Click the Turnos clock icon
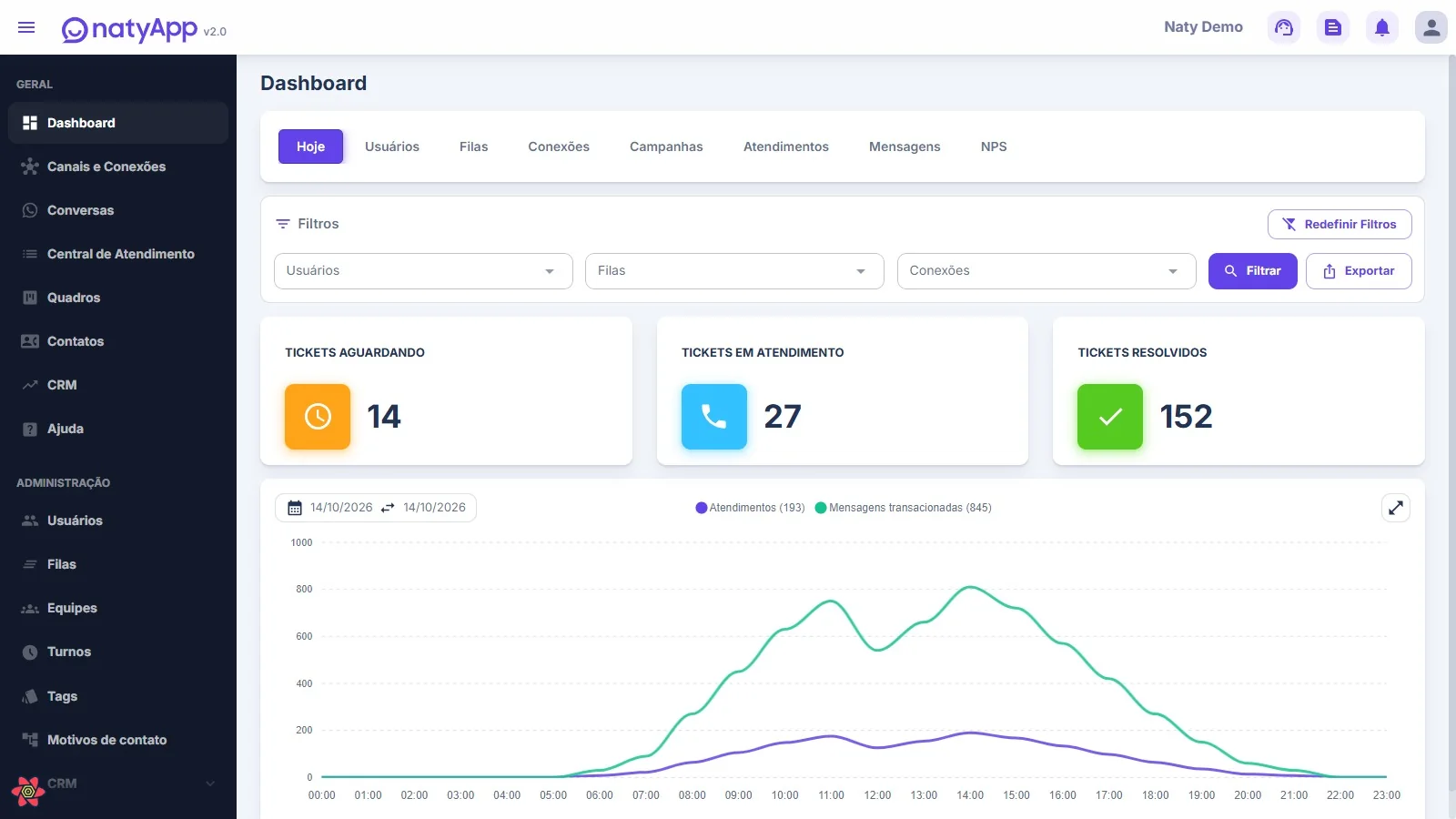The height and width of the screenshot is (819, 1456). tap(30, 652)
